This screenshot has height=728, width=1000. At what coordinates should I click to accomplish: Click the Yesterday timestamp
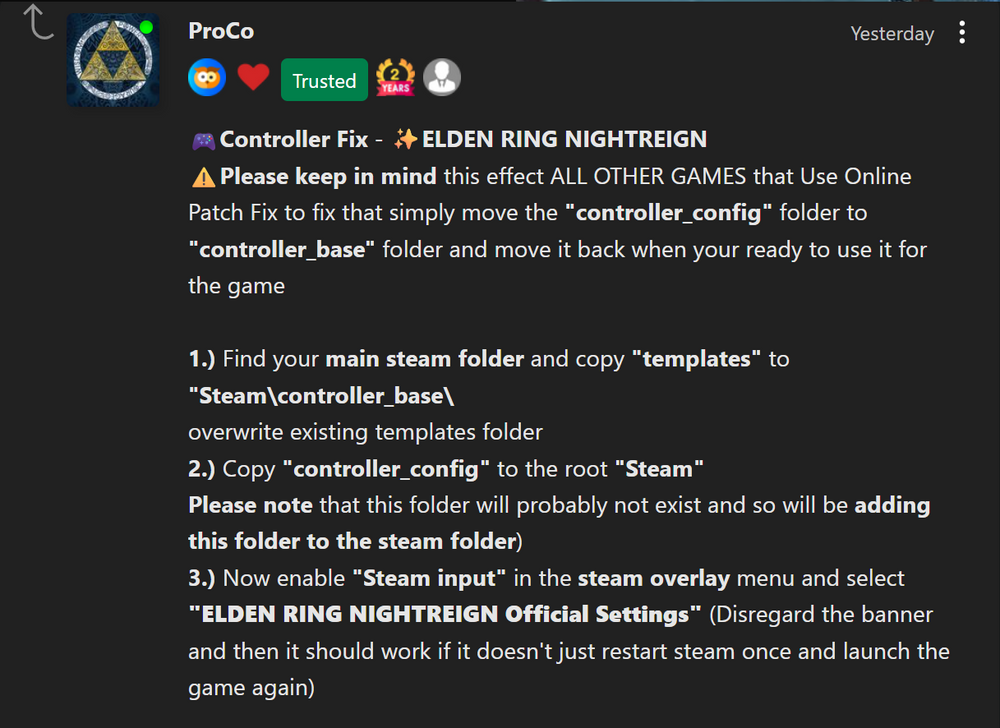[892, 34]
